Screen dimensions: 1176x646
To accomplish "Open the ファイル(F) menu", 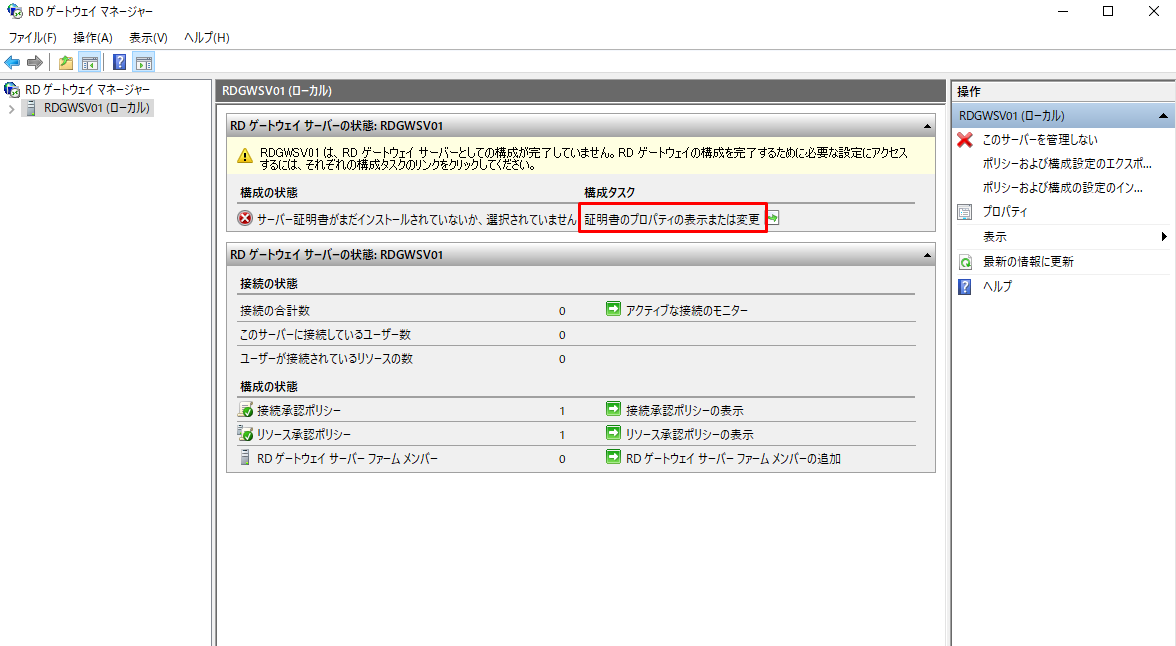I will pos(32,38).
